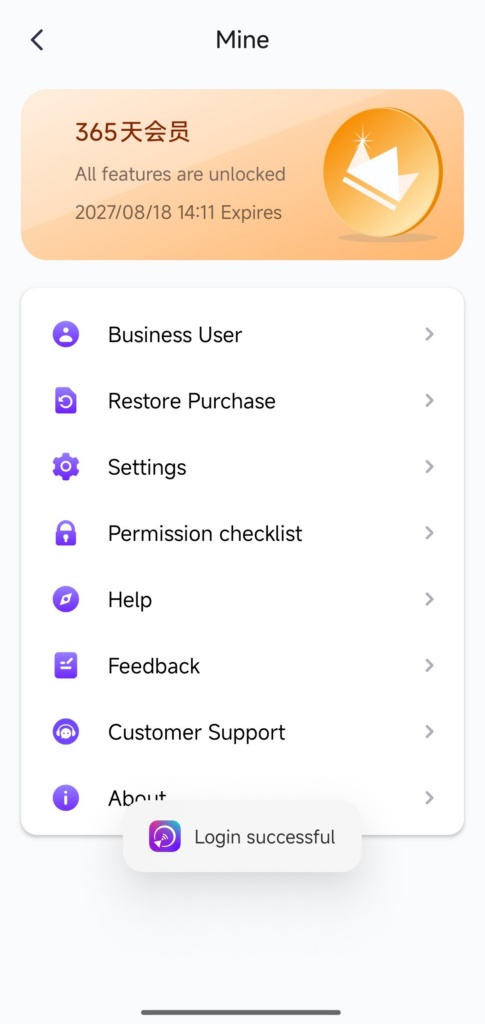
Task: Tap the back arrow icon
Action: coord(37,40)
